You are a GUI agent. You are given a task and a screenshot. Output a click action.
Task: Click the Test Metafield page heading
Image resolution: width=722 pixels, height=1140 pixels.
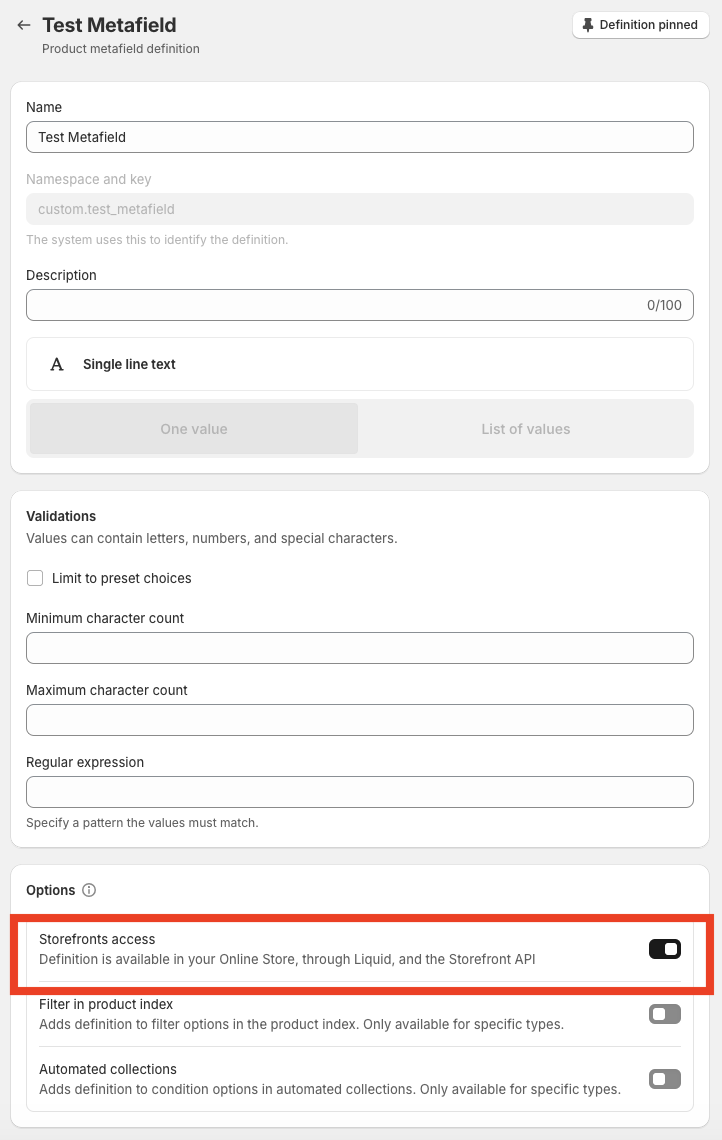point(109,25)
